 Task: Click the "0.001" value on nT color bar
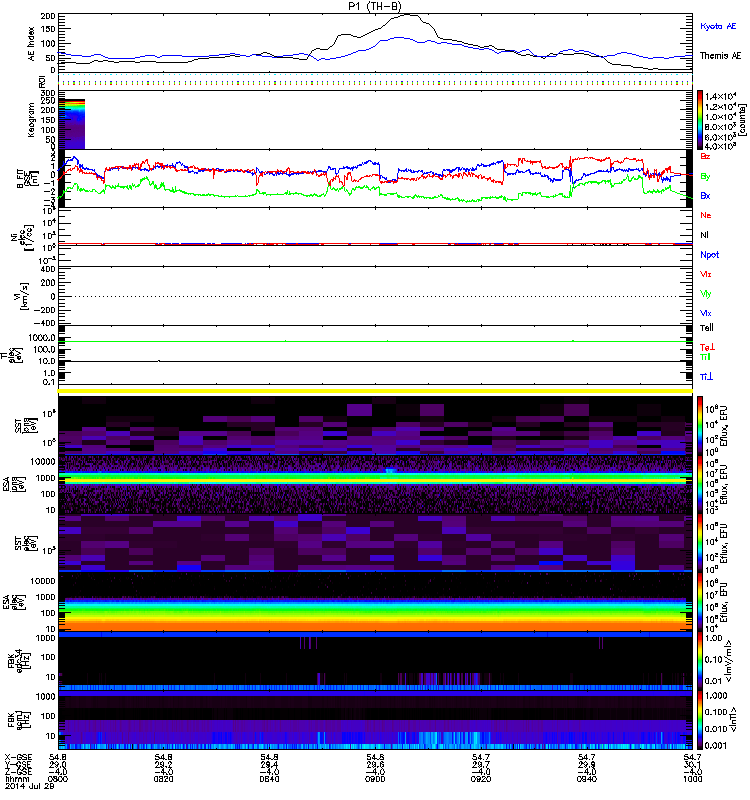(x=715, y=745)
